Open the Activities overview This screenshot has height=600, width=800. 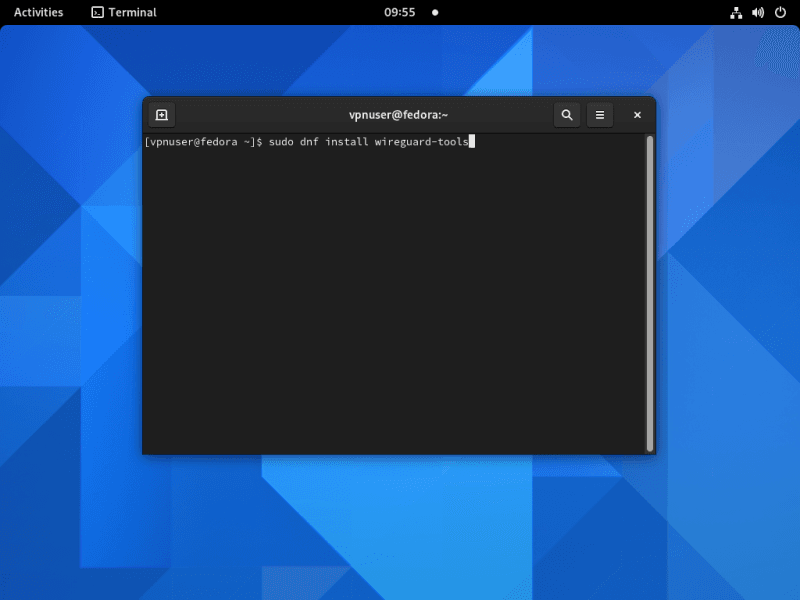[x=38, y=13]
